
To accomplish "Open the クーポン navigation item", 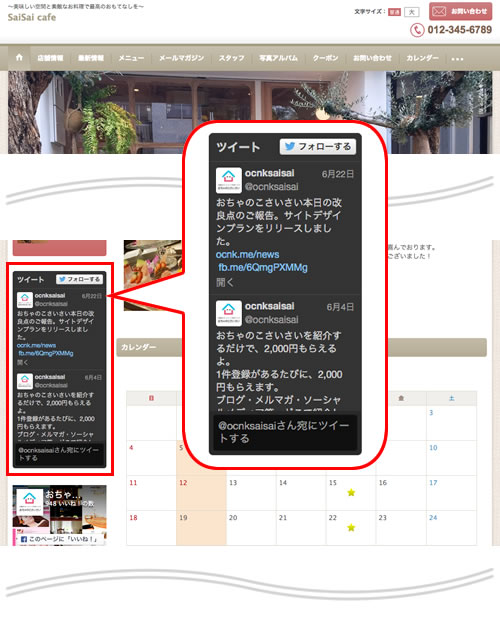I will [x=326, y=58].
